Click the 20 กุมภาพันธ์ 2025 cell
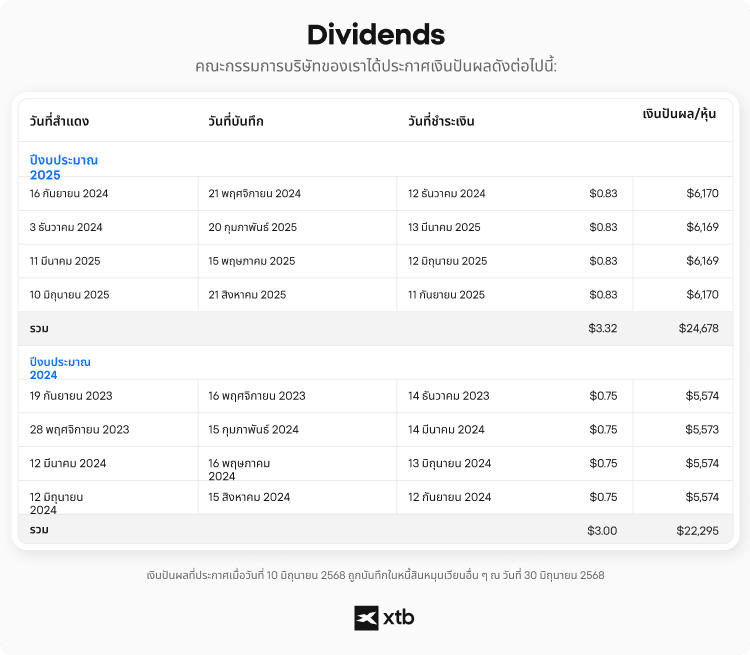Screen dimensions: 750x655 coord(253,227)
